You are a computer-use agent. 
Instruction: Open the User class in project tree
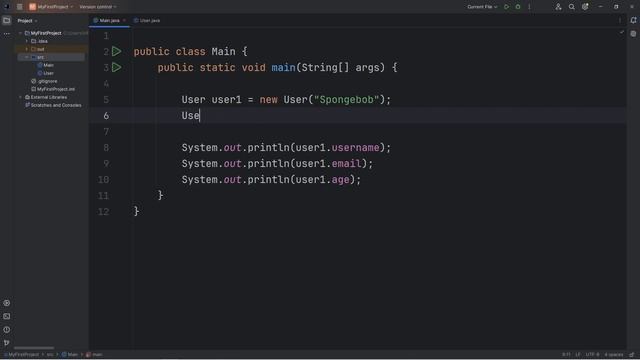point(46,73)
